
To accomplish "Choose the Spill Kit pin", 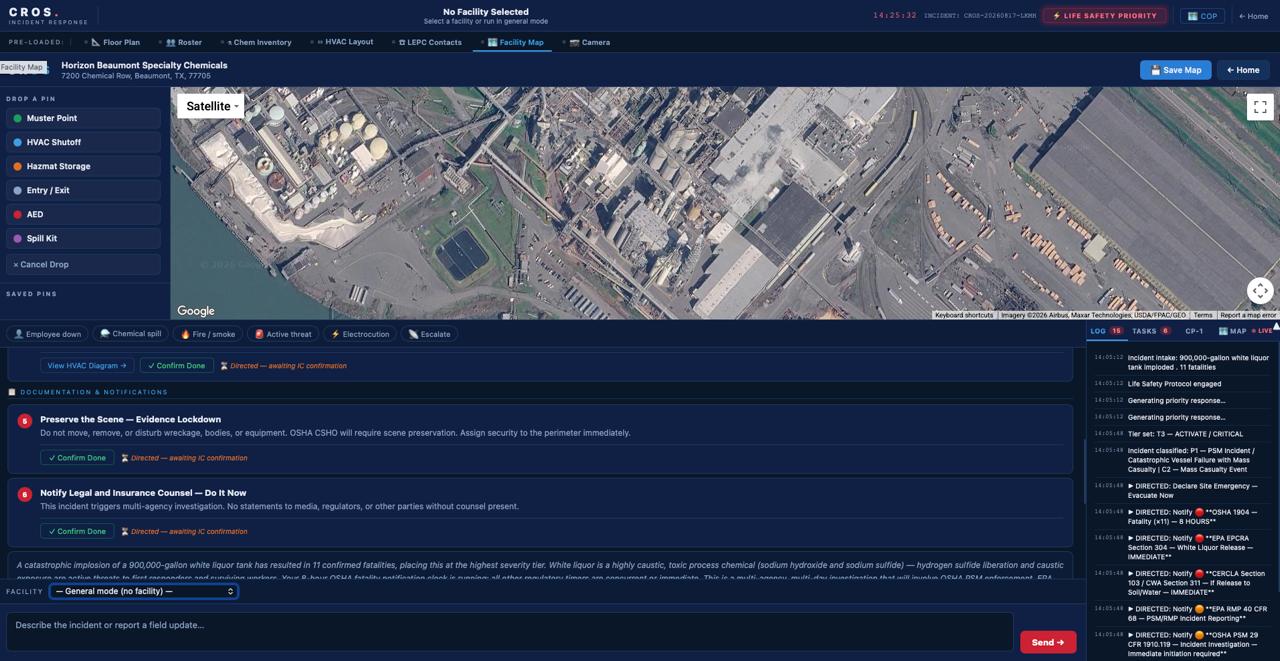I will tap(83, 238).
